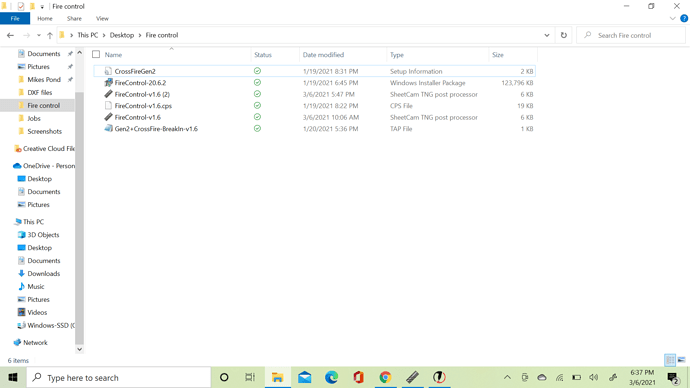Open the View ribbon tab

[102, 18]
